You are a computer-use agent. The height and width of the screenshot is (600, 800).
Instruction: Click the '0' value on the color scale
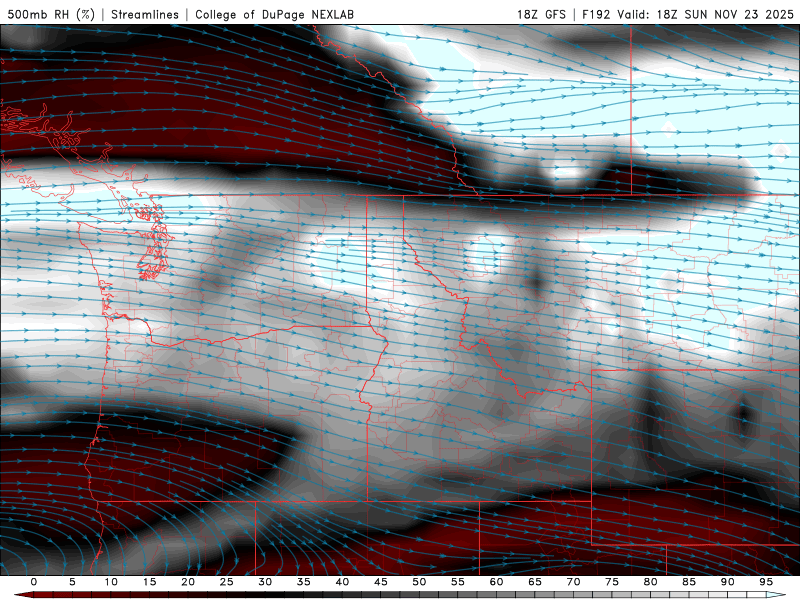pyautogui.click(x=34, y=582)
